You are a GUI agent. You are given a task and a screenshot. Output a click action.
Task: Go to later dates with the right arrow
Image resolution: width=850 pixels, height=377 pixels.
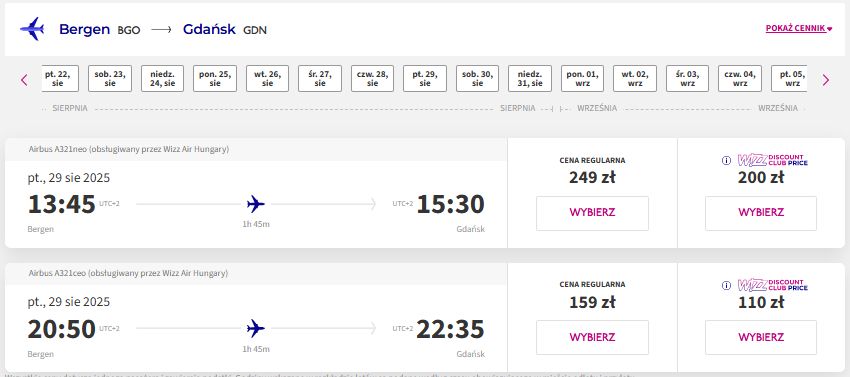[x=826, y=80]
